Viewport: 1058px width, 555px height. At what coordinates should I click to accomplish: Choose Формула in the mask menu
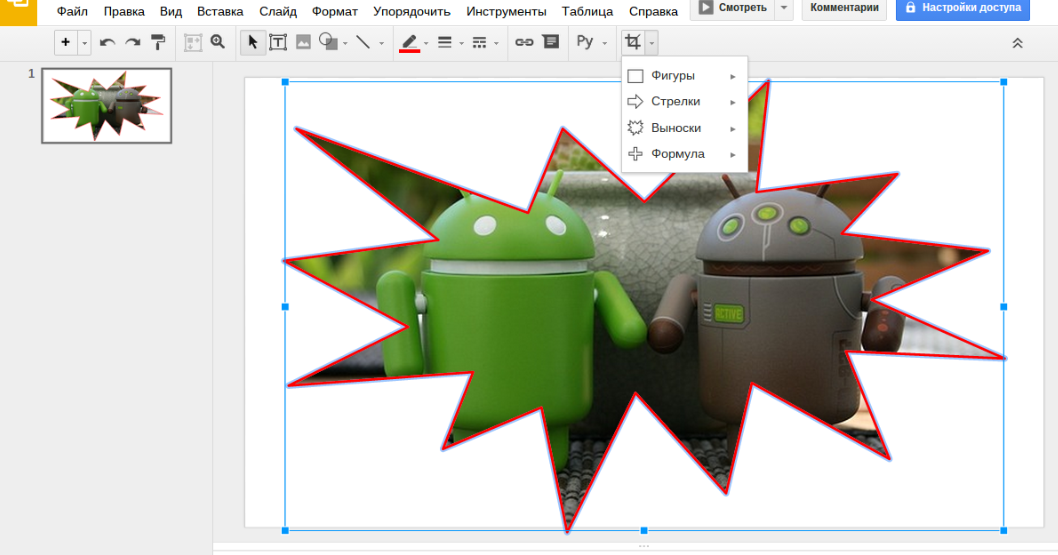[x=684, y=154]
